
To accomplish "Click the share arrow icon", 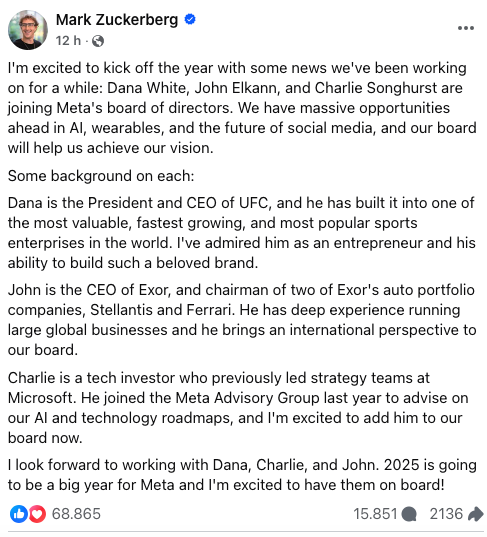I will [475, 514].
